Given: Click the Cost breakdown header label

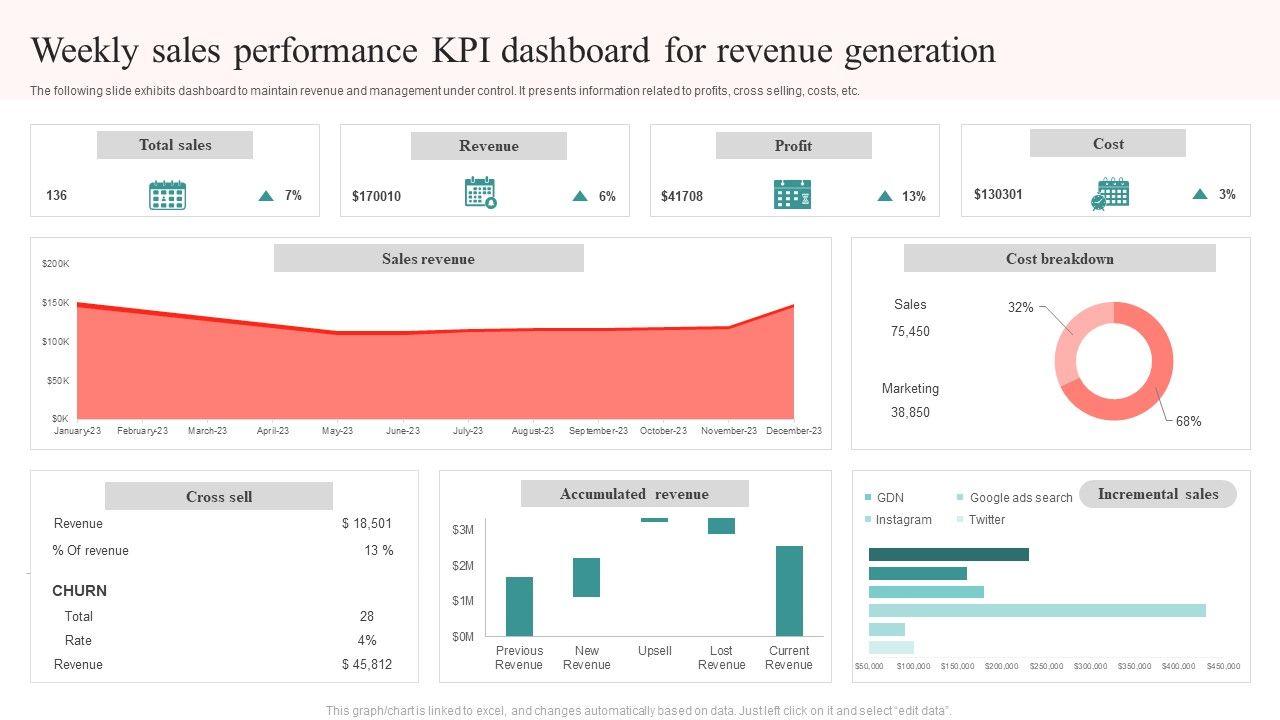Looking at the screenshot, I should (x=1059, y=259).
